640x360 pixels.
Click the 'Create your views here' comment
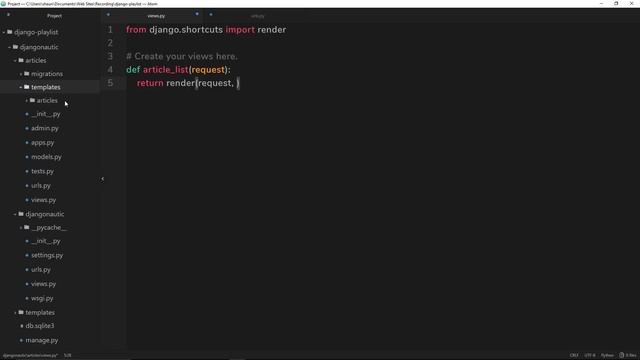pyautogui.click(x=182, y=56)
